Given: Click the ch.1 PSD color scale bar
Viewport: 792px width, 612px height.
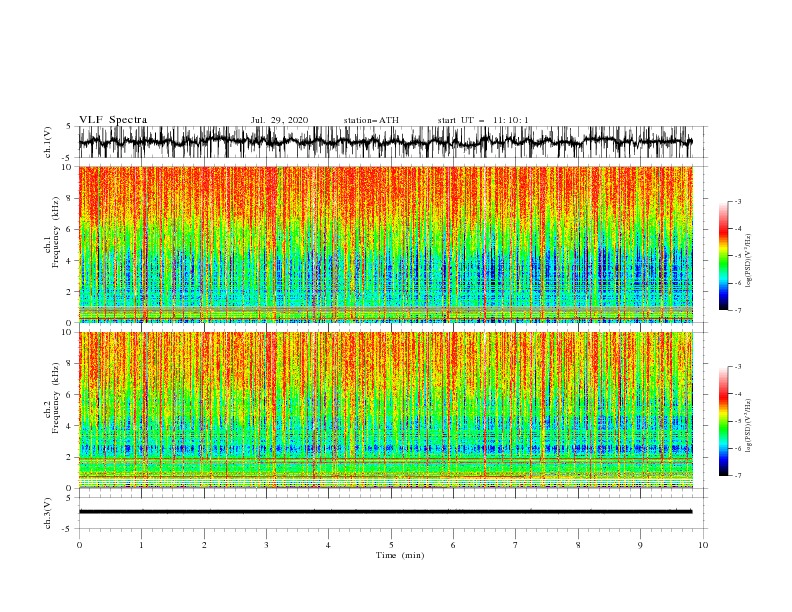Looking at the screenshot, I should click(x=723, y=255).
